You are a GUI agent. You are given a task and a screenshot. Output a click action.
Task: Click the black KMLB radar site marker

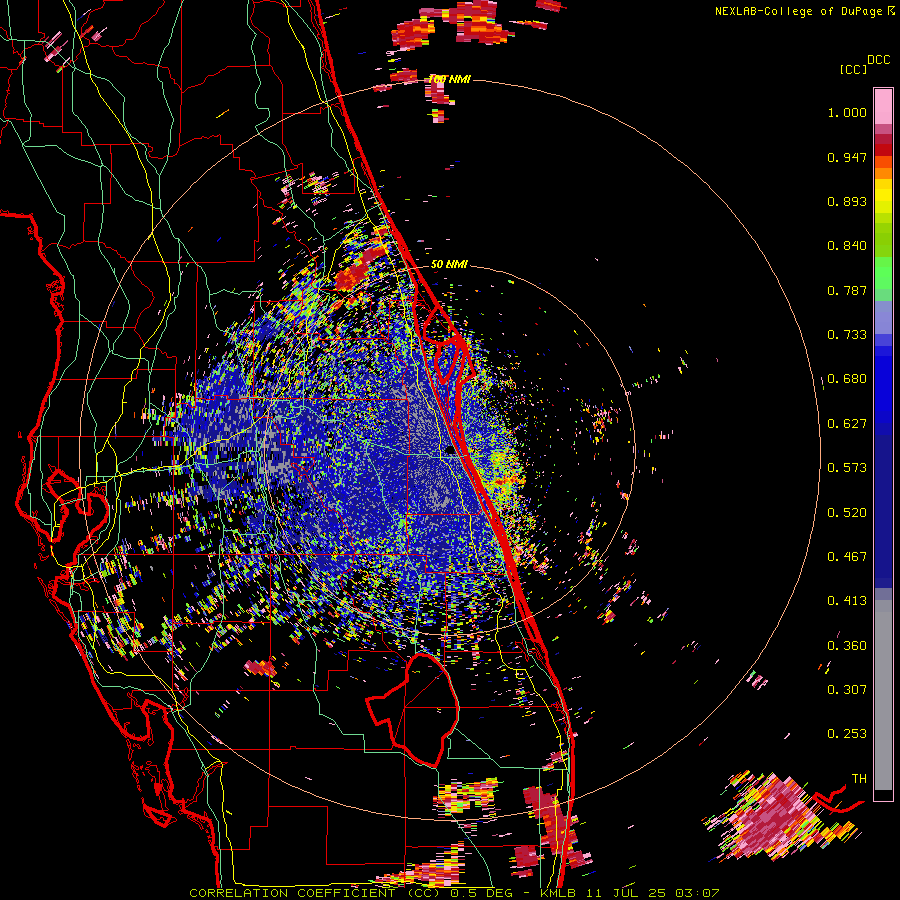point(451,451)
